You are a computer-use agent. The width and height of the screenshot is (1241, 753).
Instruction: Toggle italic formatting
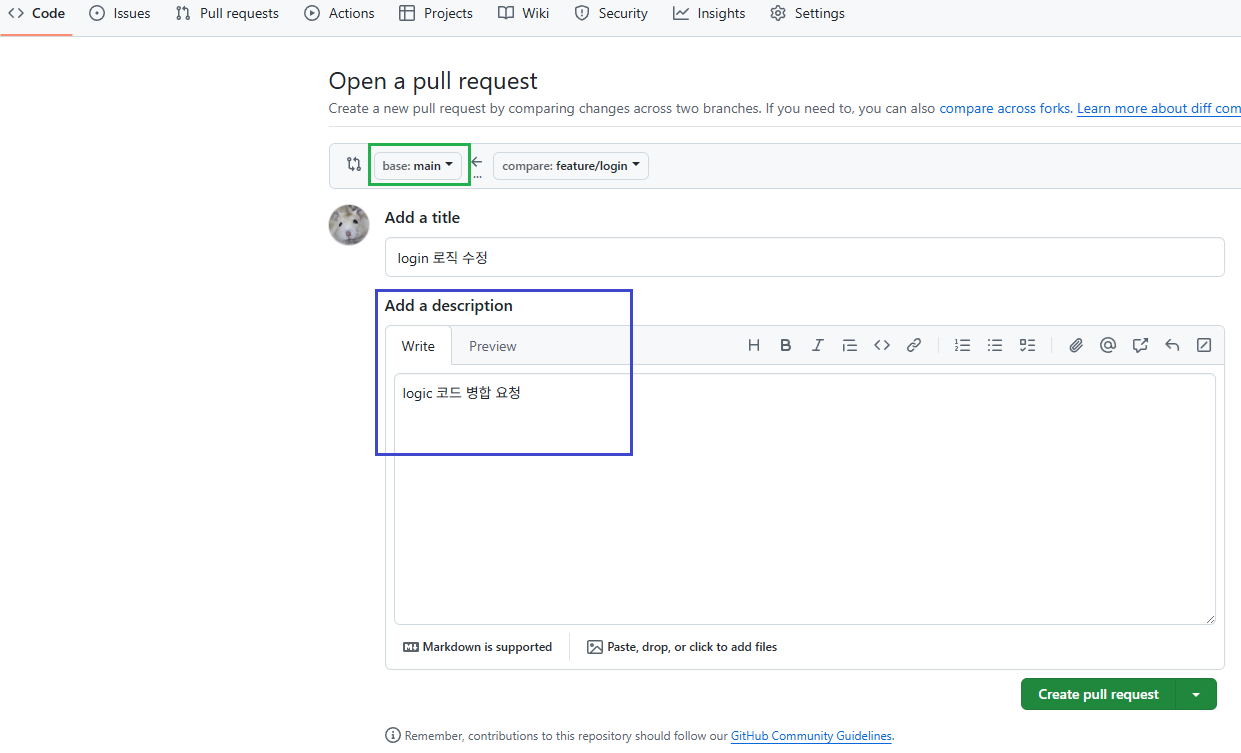(x=817, y=345)
